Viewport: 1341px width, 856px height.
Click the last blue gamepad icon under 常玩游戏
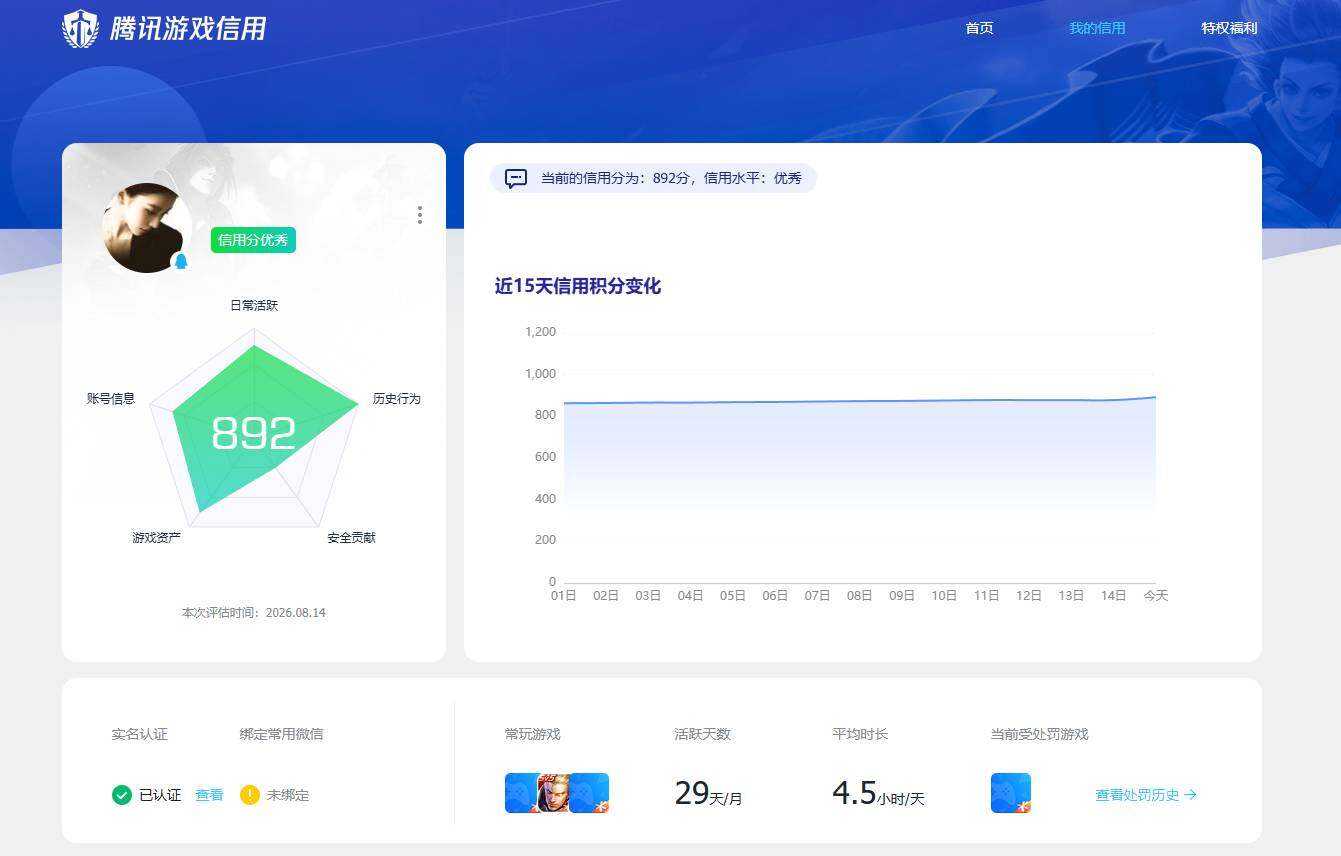pos(590,793)
